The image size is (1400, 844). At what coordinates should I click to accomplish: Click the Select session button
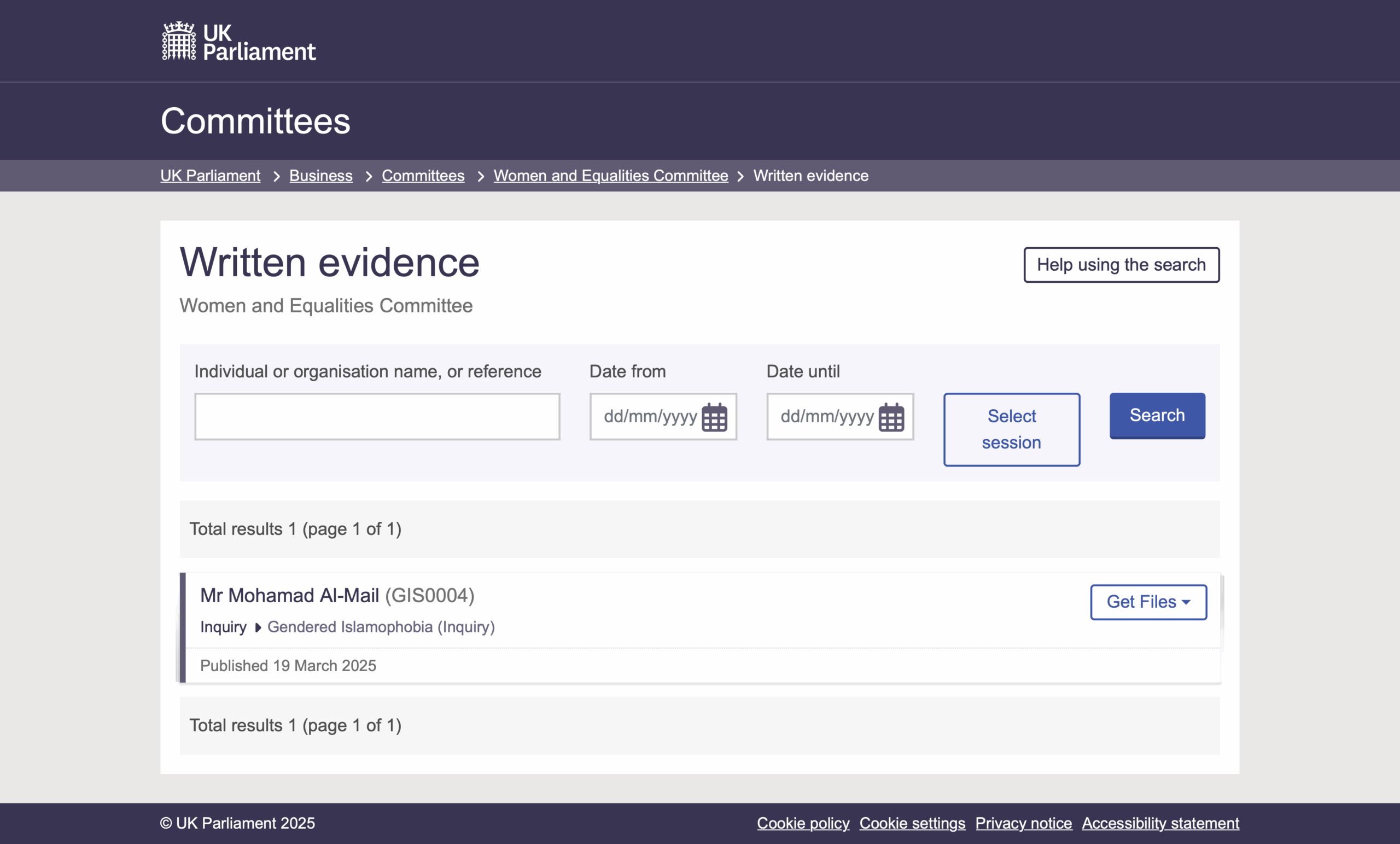(1011, 429)
